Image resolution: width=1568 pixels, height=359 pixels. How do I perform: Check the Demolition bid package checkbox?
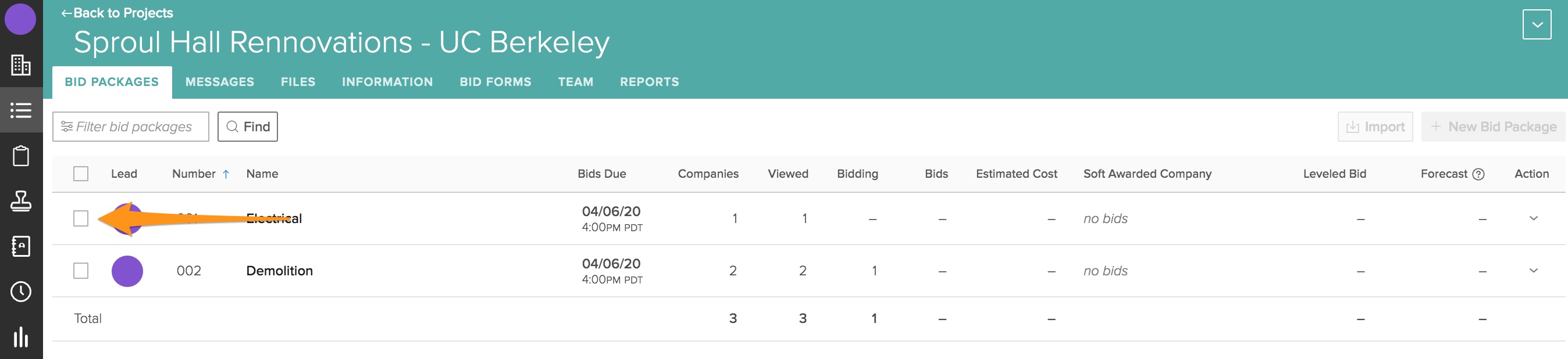[81, 271]
